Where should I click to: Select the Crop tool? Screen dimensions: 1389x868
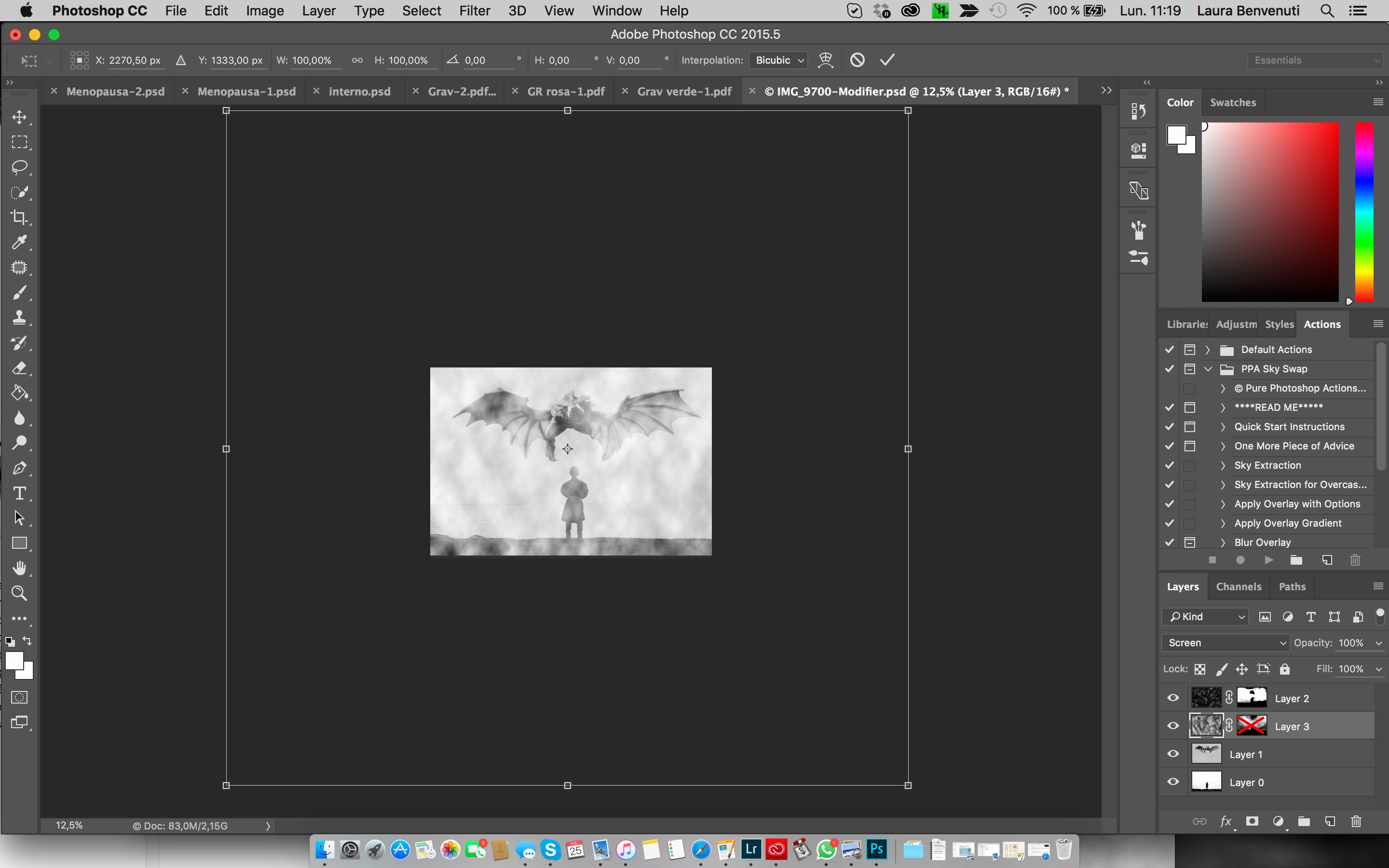click(x=19, y=217)
